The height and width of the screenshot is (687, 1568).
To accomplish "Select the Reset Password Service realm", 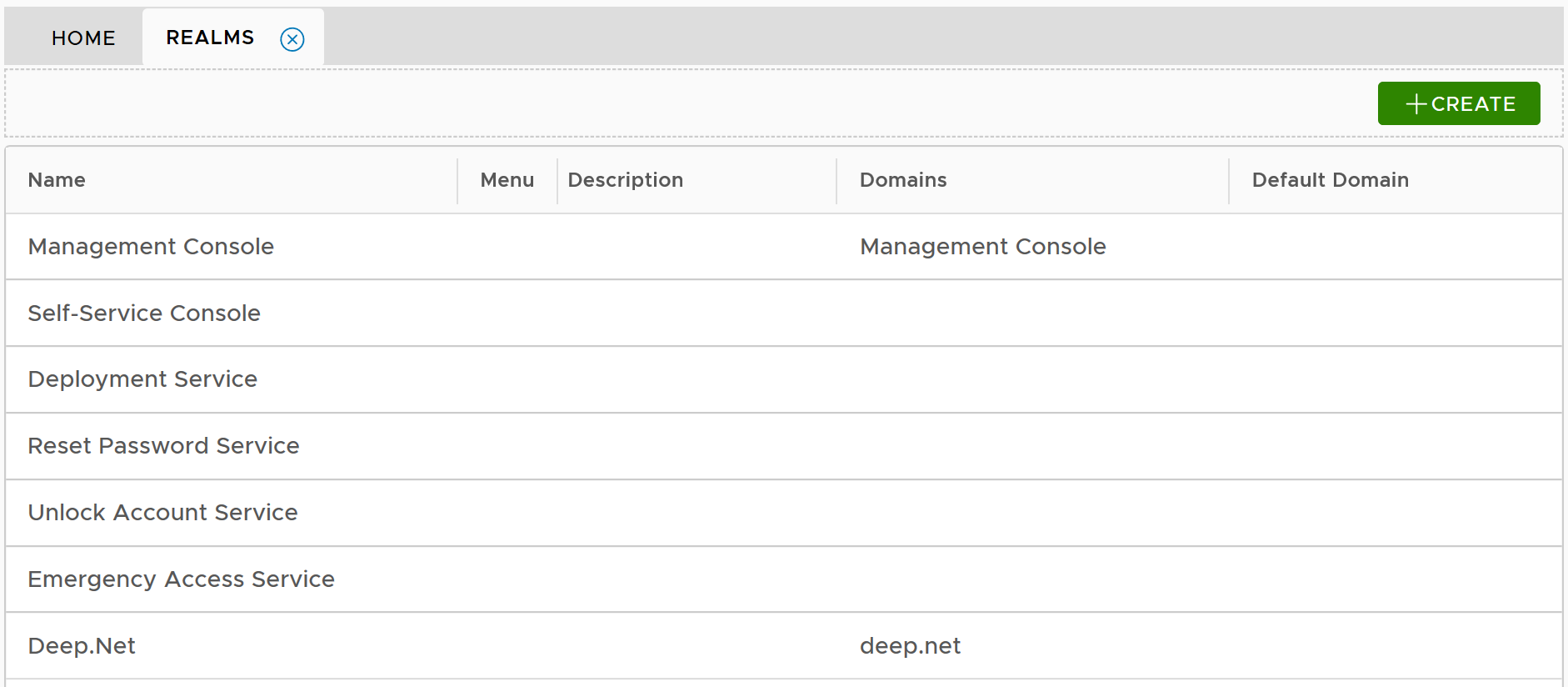I will coord(163,446).
